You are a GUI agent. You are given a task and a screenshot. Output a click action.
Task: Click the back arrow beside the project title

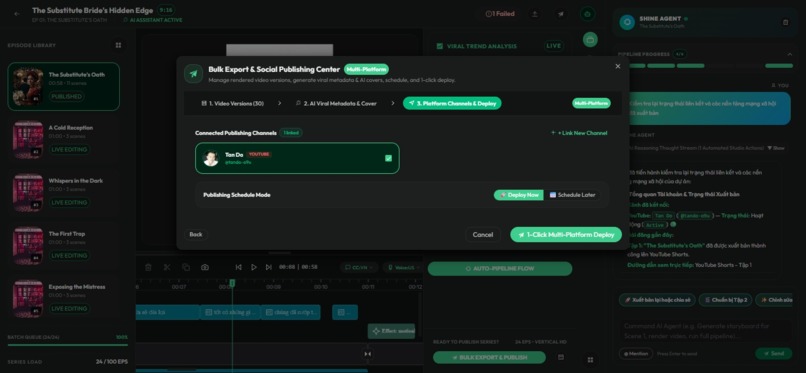(x=17, y=14)
